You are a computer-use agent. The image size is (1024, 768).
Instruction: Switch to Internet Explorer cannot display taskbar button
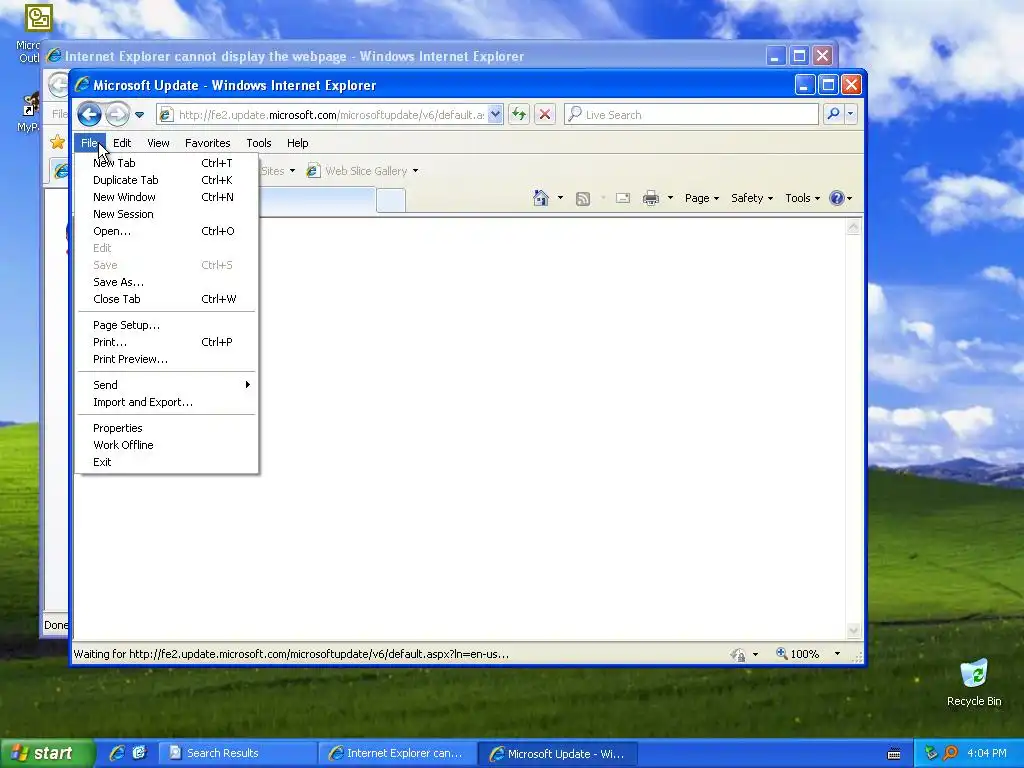click(398, 754)
